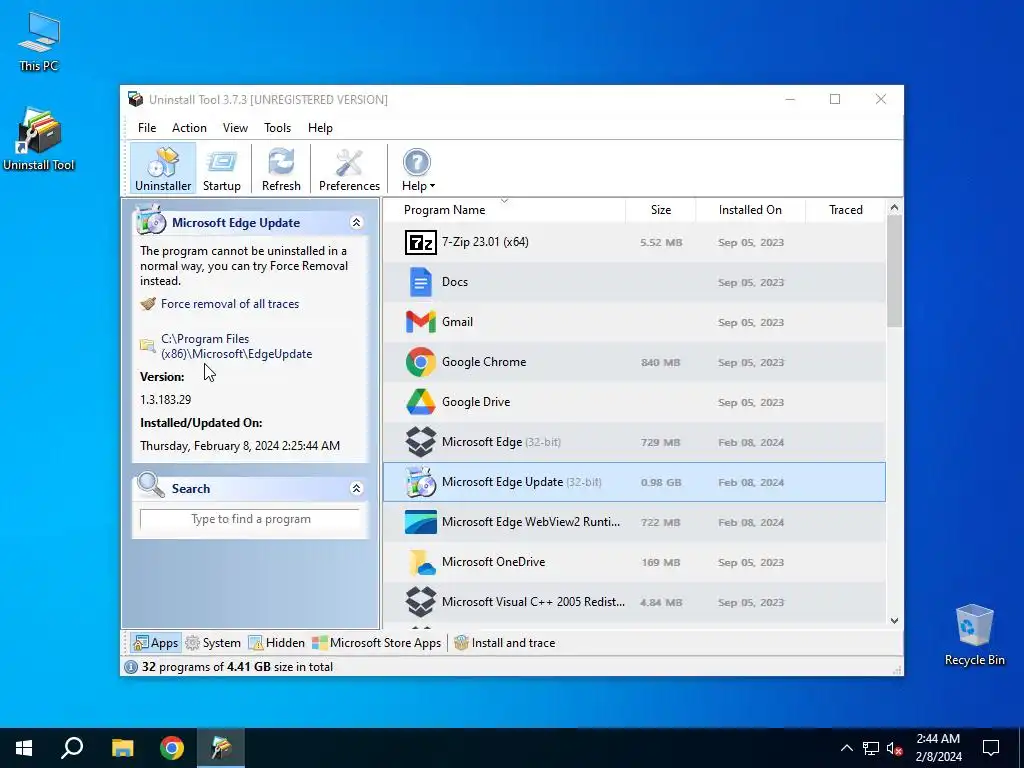
Task: Click Force removal of all traces
Action: pos(230,304)
